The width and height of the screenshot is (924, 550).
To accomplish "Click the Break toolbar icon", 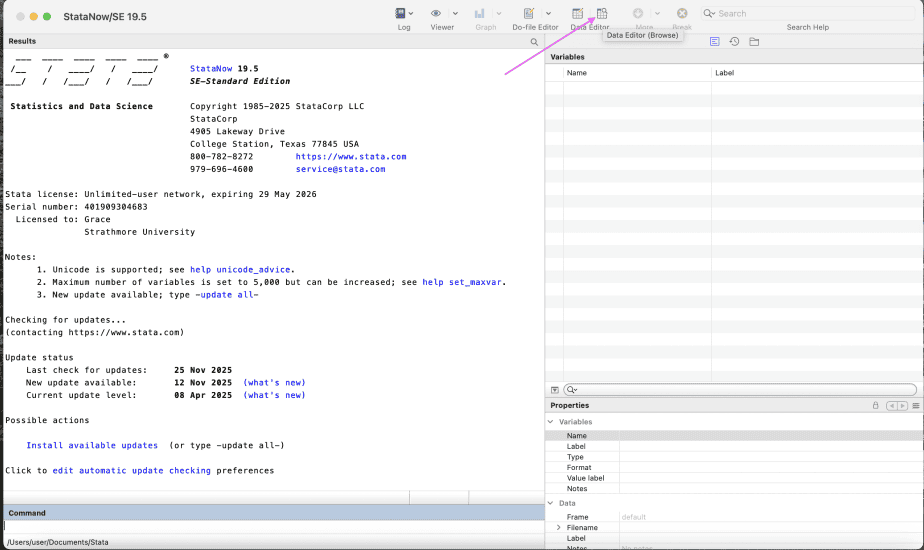I will click(682, 13).
